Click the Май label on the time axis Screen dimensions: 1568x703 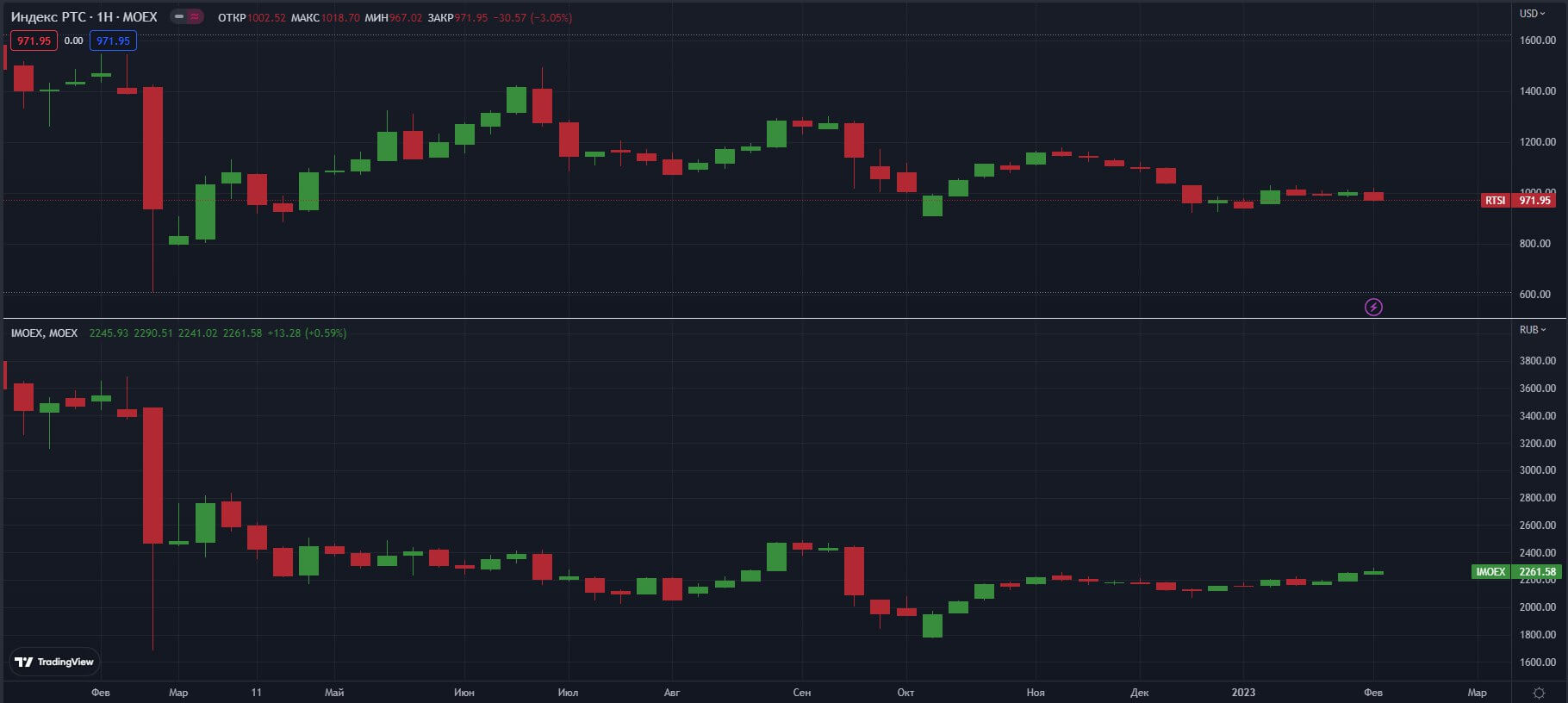(x=334, y=692)
